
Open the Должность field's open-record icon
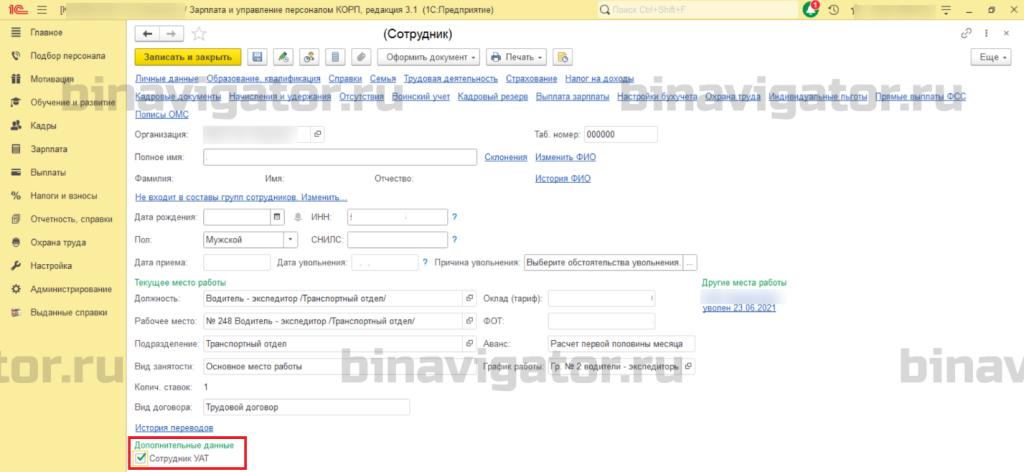click(469, 298)
